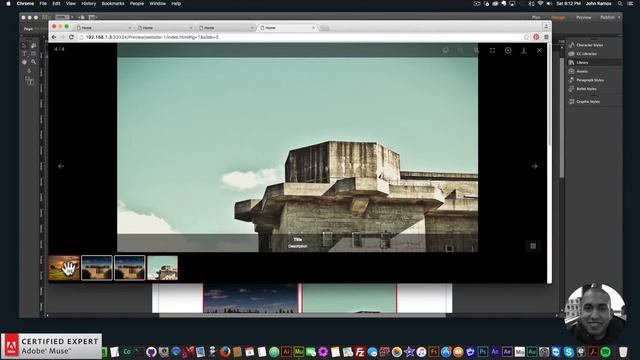Open the Chrome hamburger menu
Screen dimensions: 640x360
(546, 37)
